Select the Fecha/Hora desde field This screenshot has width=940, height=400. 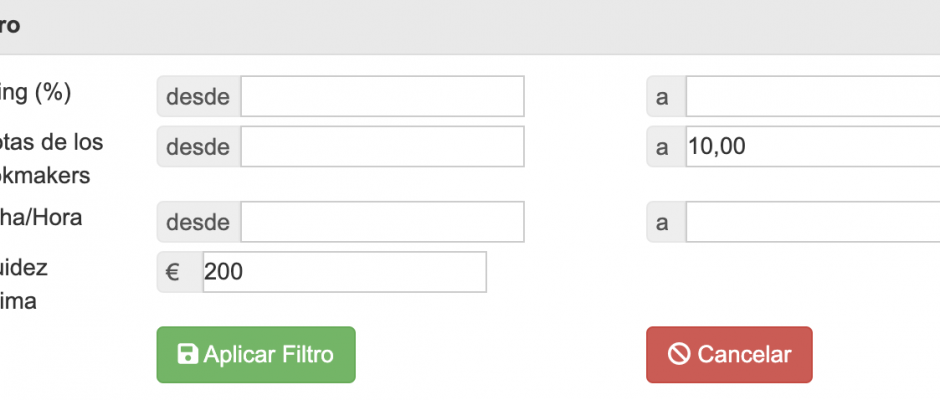pyautogui.click(x=382, y=222)
